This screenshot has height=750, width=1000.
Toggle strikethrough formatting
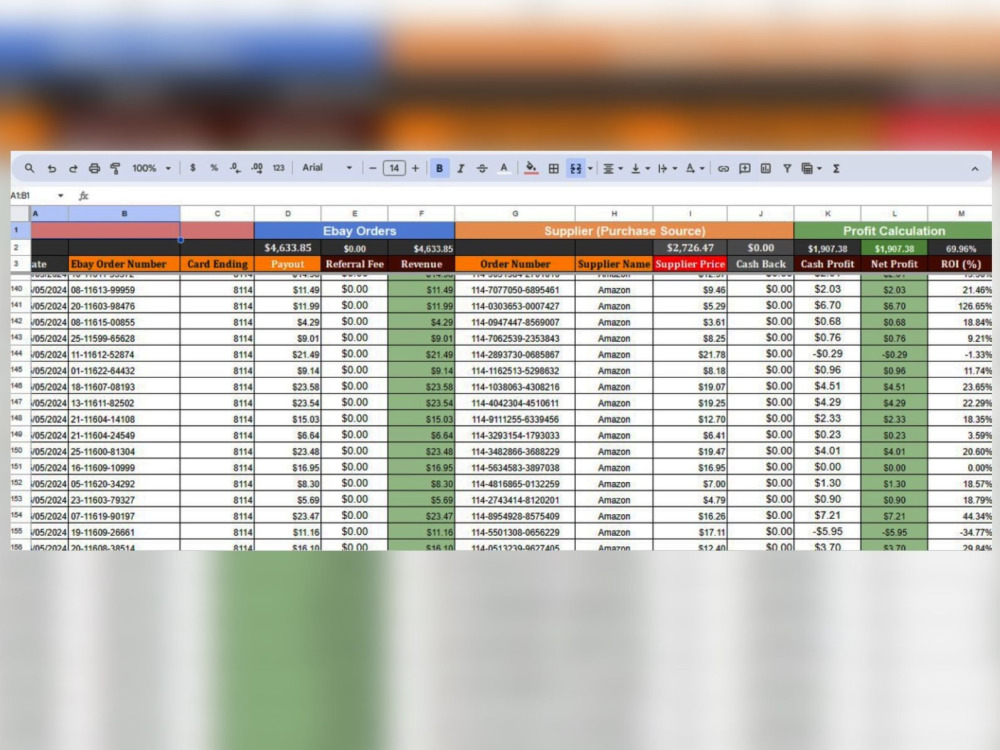click(x=482, y=168)
